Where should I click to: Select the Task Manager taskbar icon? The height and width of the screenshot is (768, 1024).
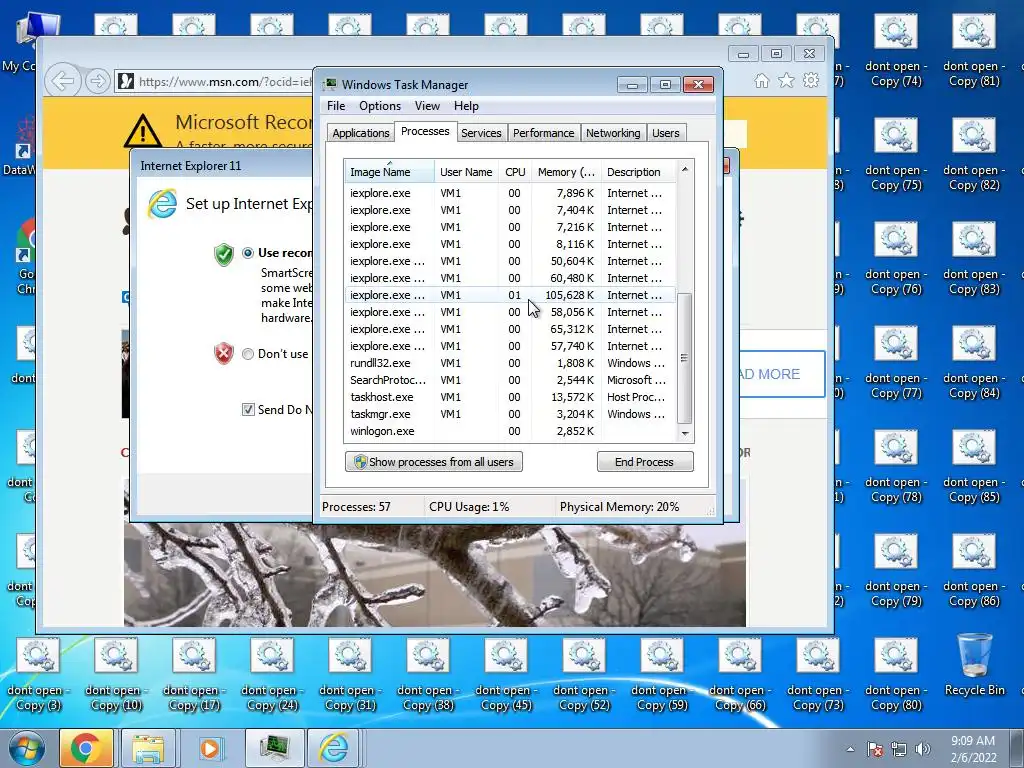click(274, 748)
